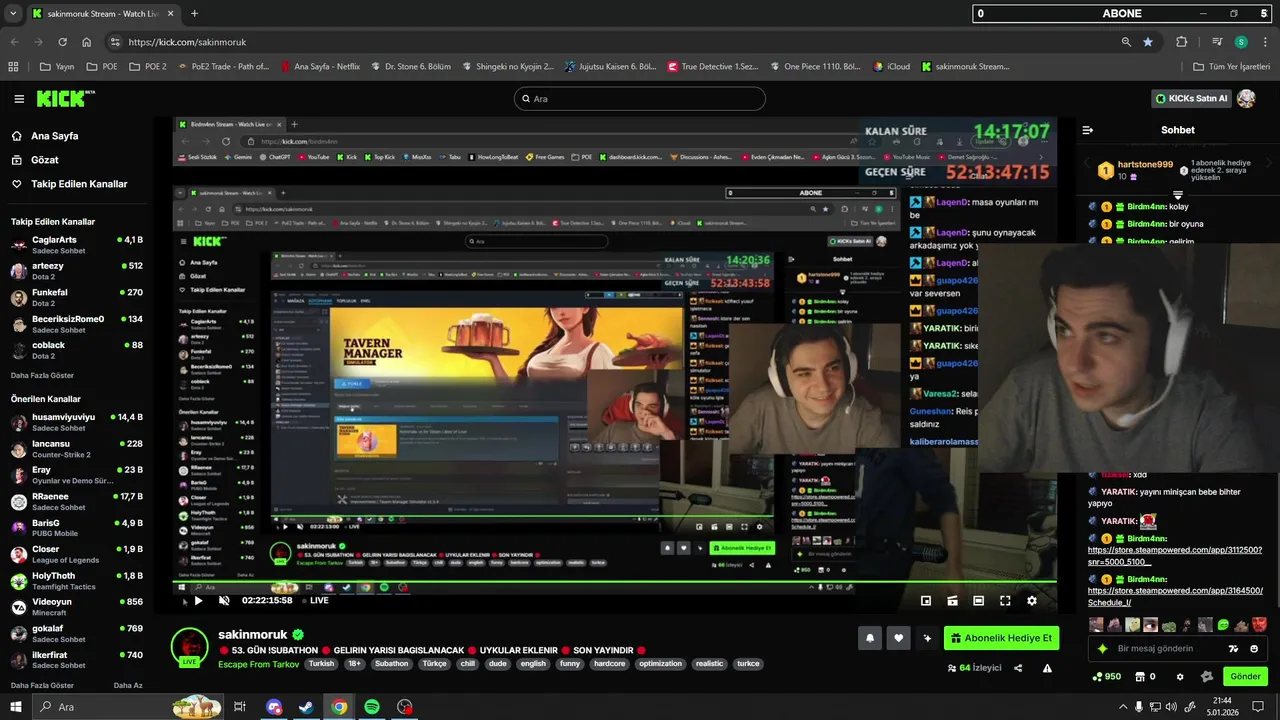Open Chrome profile S avatar
This screenshot has width=1280, height=720.
click(x=1241, y=42)
